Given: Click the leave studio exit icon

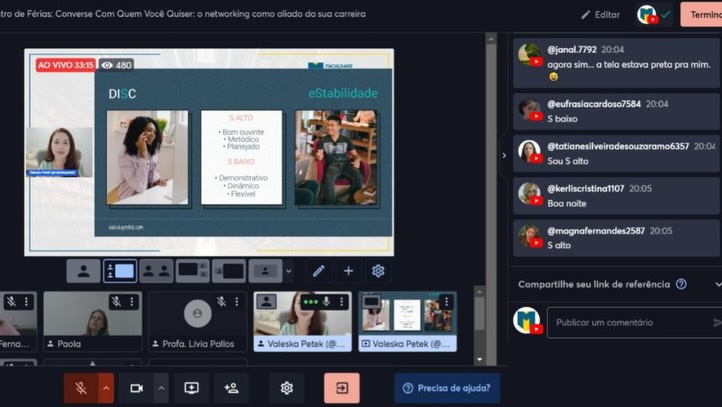Looking at the screenshot, I should (341, 388).
